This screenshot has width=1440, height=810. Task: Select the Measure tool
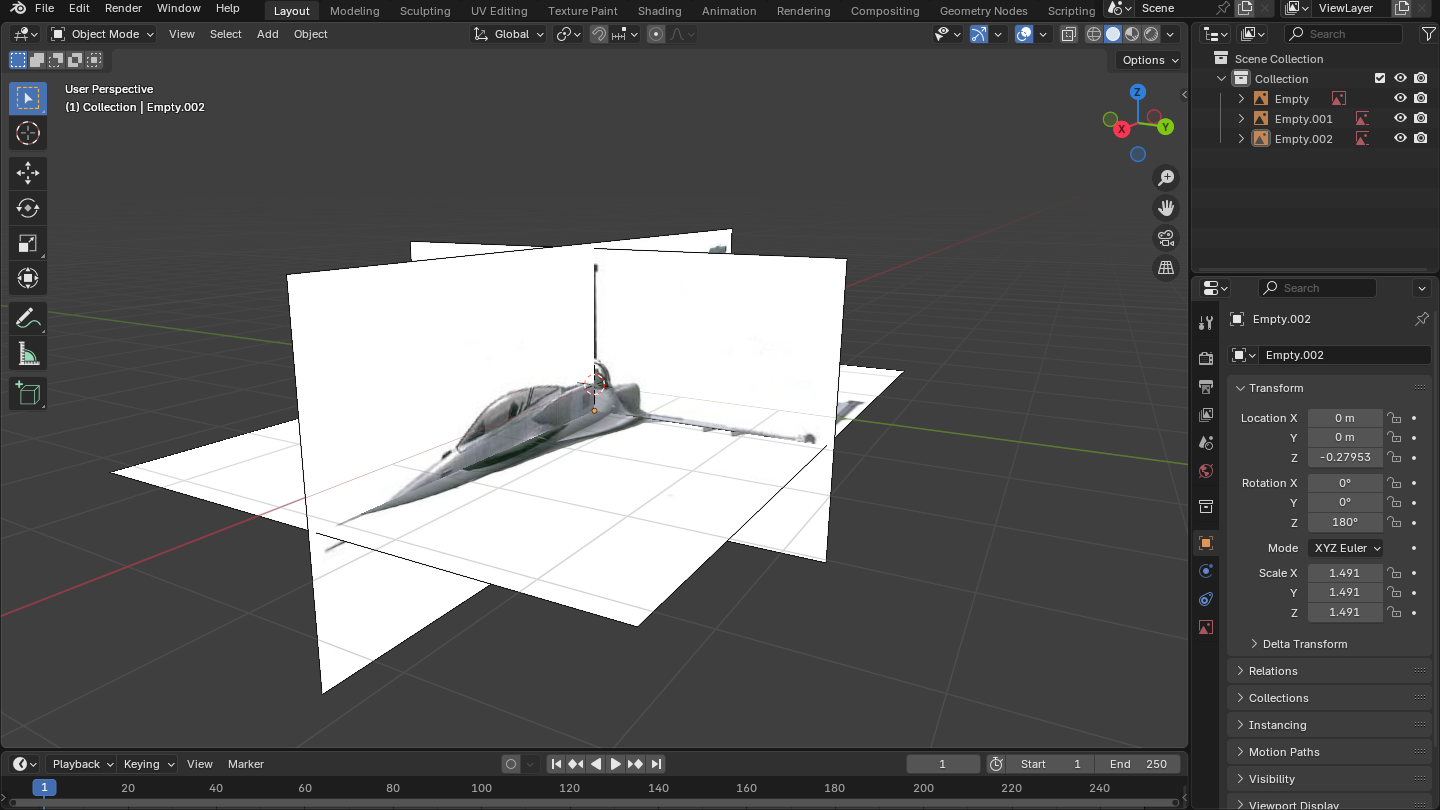click(x=28, y=354)
